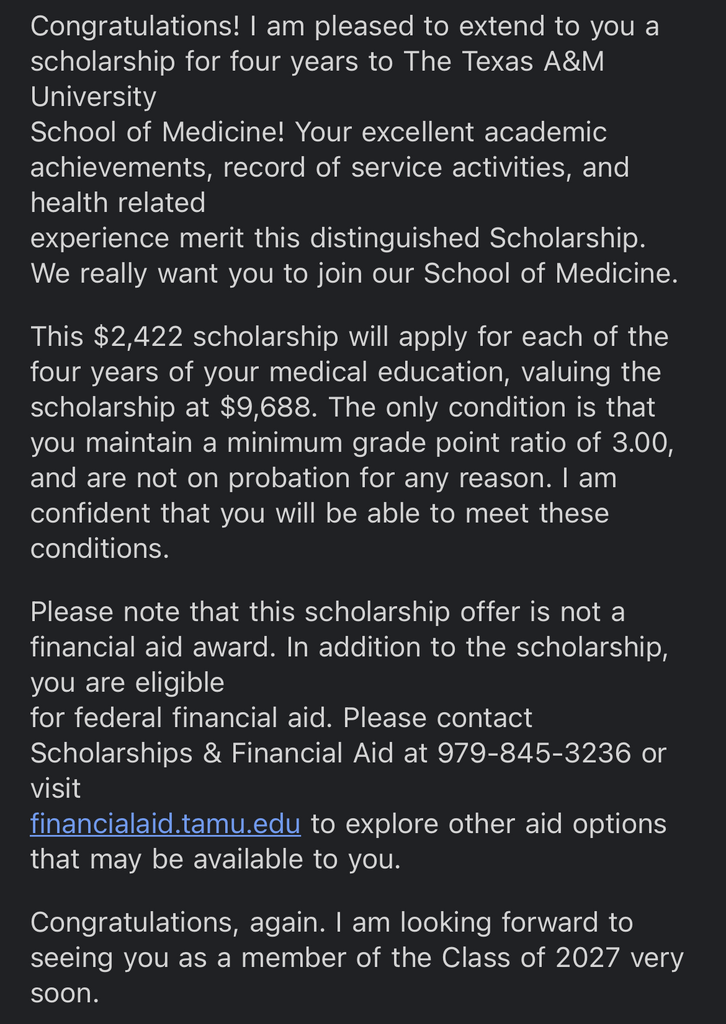
Task: Tap the phone number 979-845-3236
Action: 534,753
